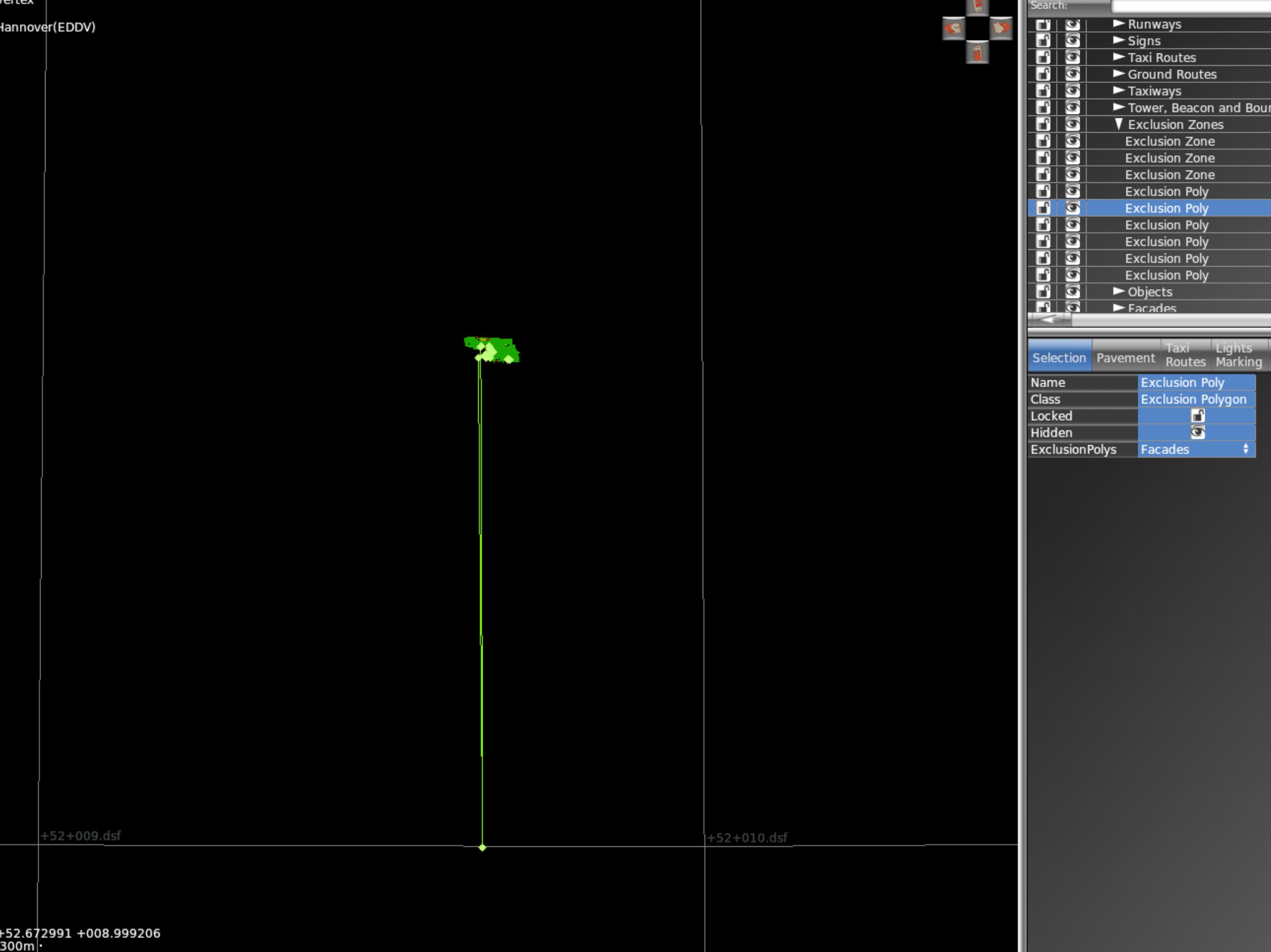
Task: Toggle the lock icon on Taxi Routes row
Action: click(1044, 57)
